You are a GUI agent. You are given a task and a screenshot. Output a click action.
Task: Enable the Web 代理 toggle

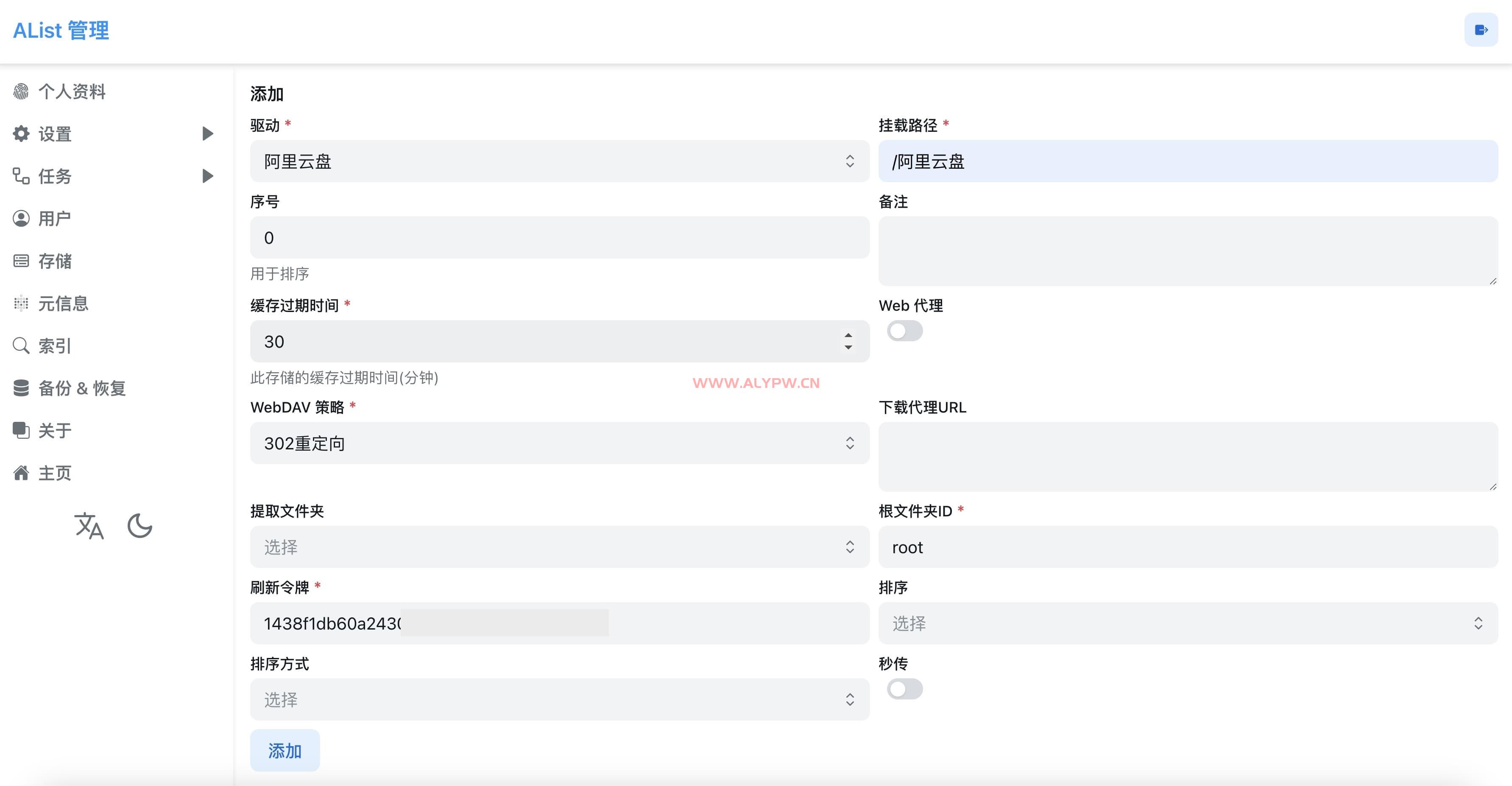[x=904, y=331]
